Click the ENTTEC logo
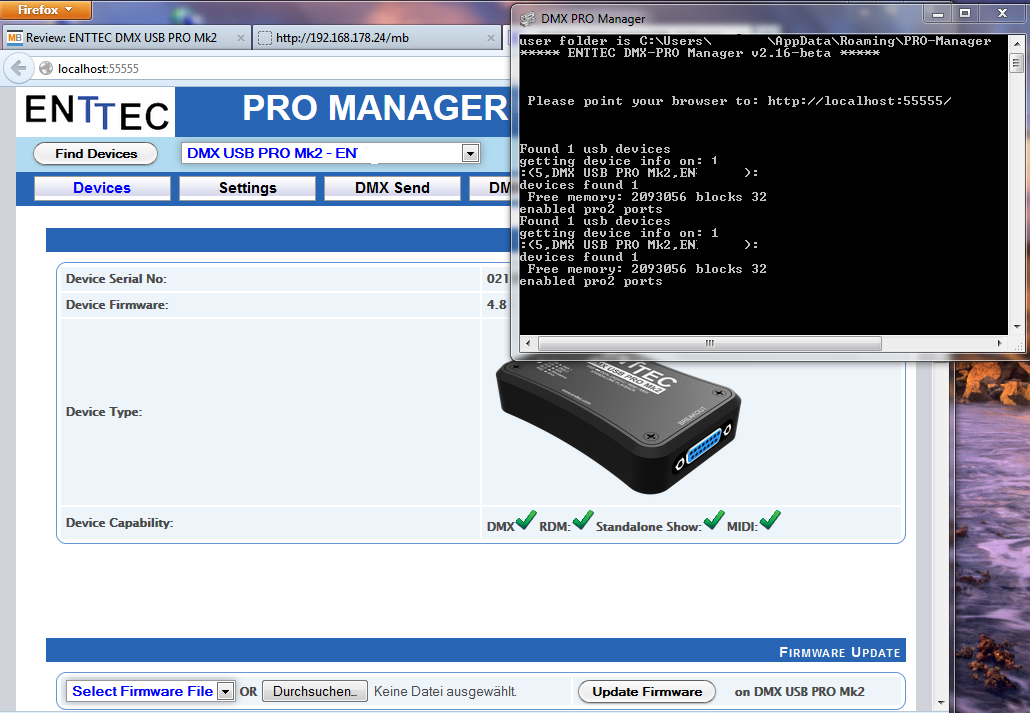The height and width of the screenshot is (713, 1030). coord(97,111)
